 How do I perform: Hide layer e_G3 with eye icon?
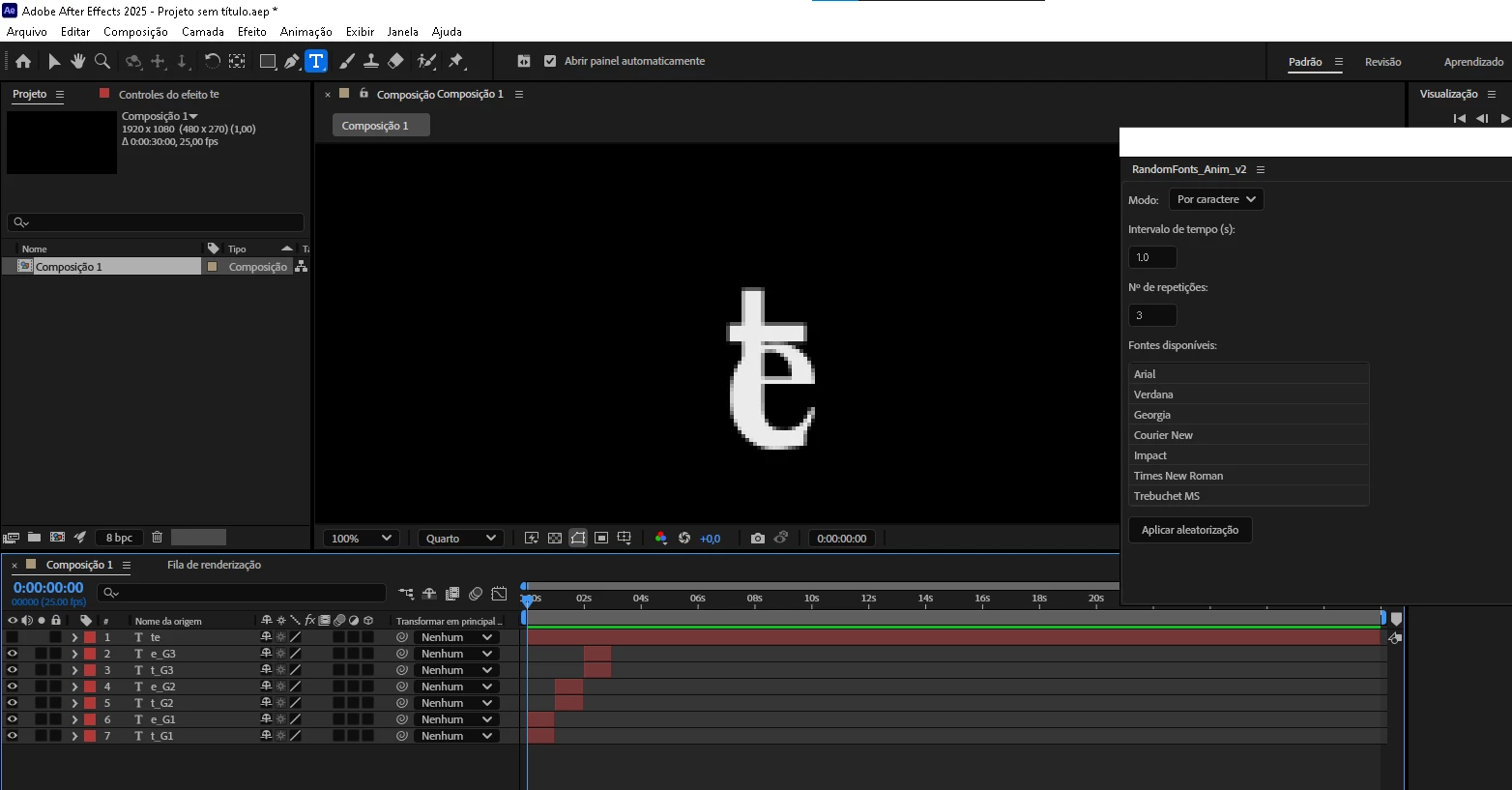(x=13, y=654)
